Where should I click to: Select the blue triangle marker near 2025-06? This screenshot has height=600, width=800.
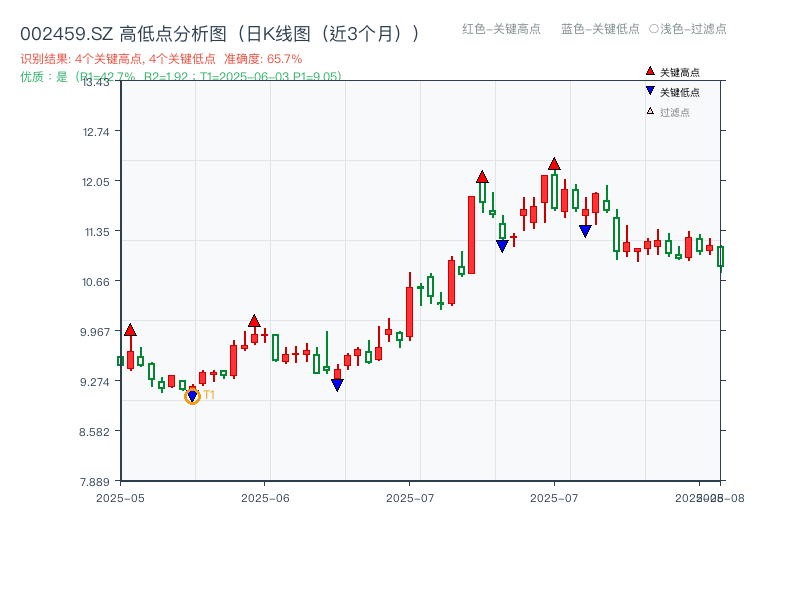tap(338, 383)
